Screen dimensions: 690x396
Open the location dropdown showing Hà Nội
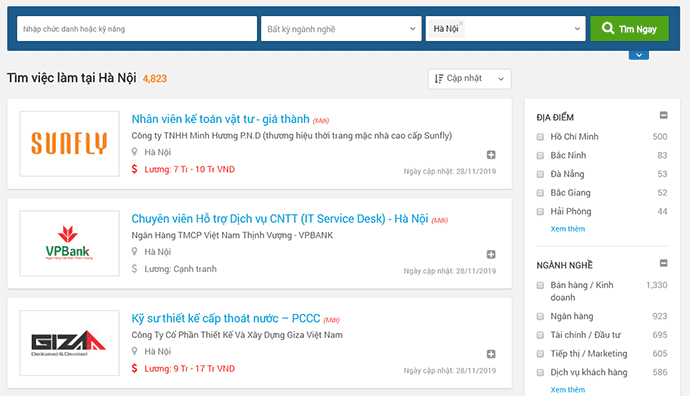506,29
